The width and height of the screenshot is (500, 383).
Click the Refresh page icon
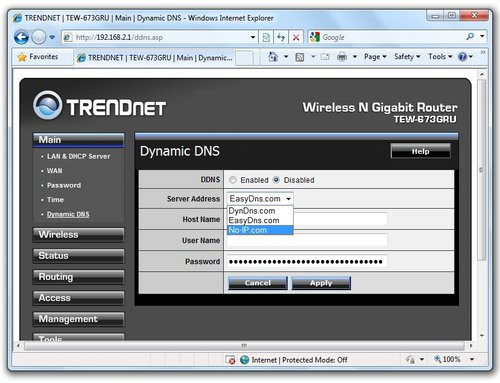(281, 37)
